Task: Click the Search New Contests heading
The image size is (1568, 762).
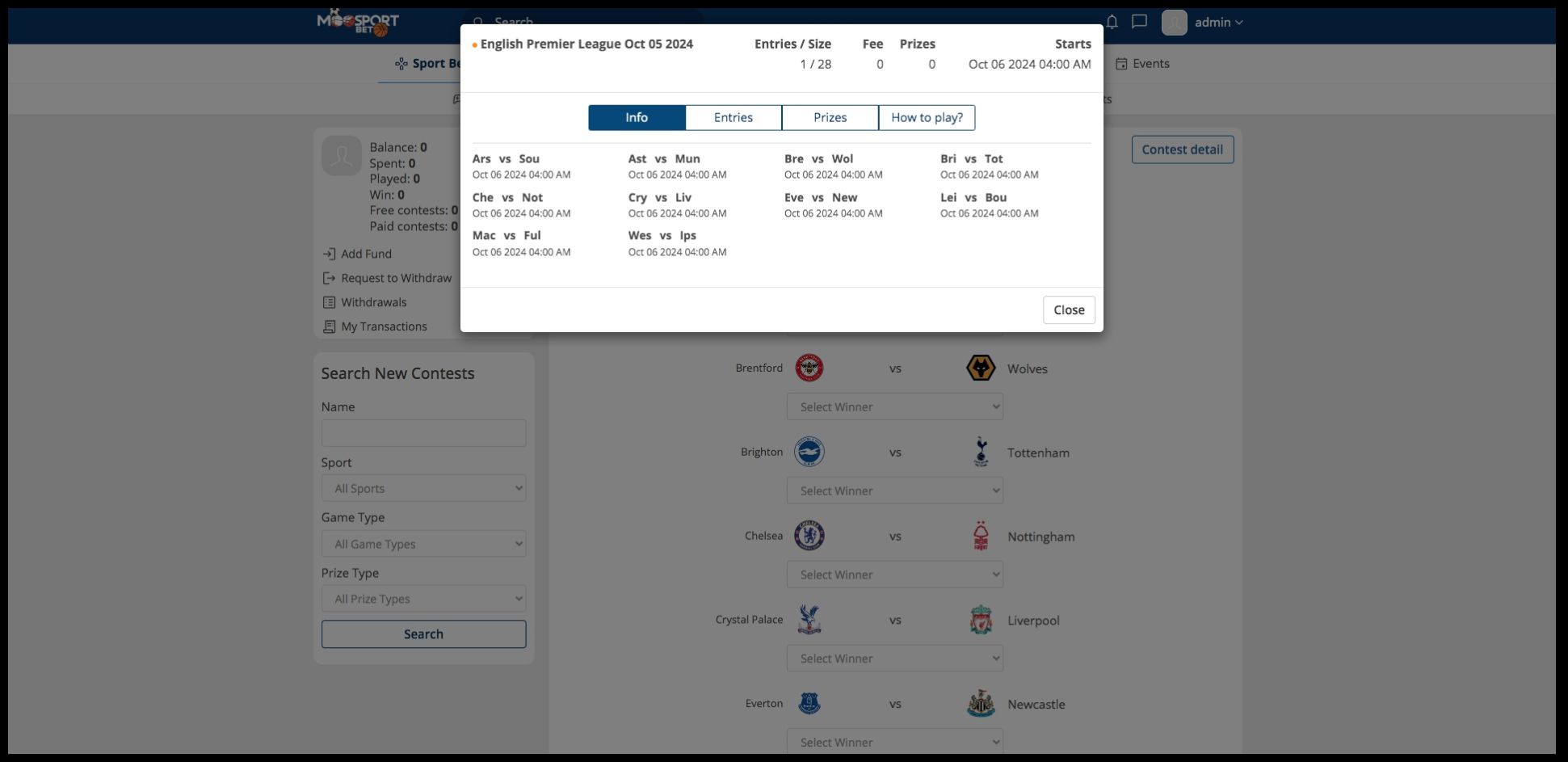Action: coord(397,373)
